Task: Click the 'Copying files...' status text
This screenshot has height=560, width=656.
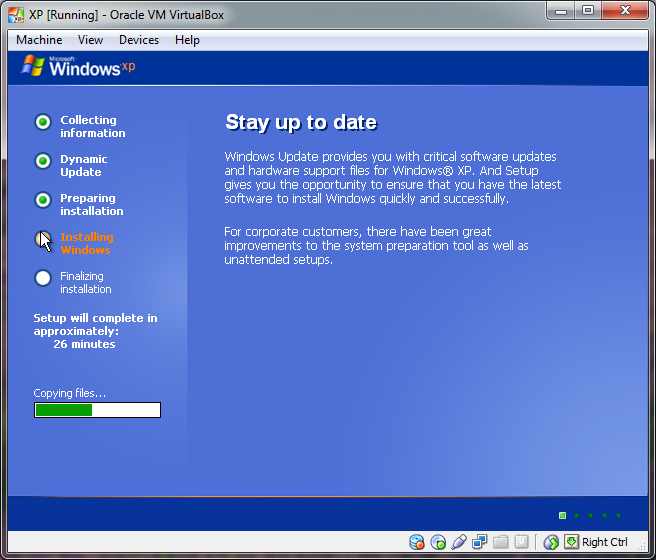Action: pyautogui.click(x=69, y=393)
